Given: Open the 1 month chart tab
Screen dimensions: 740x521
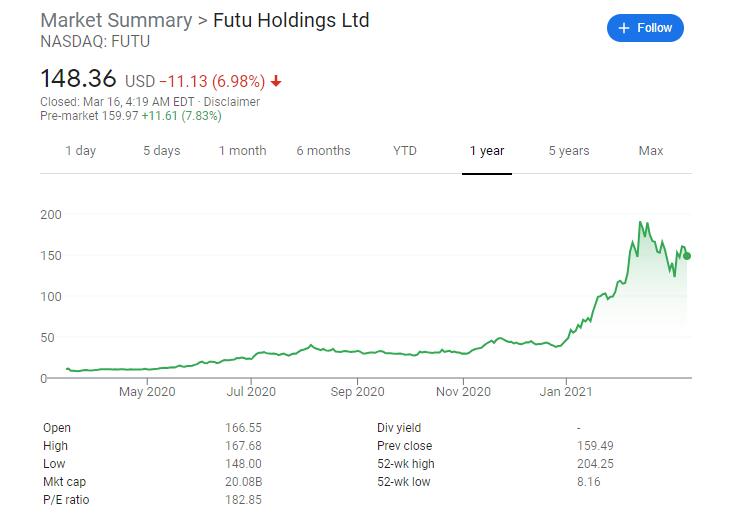Looking at the screenshot, I should 243,151.
